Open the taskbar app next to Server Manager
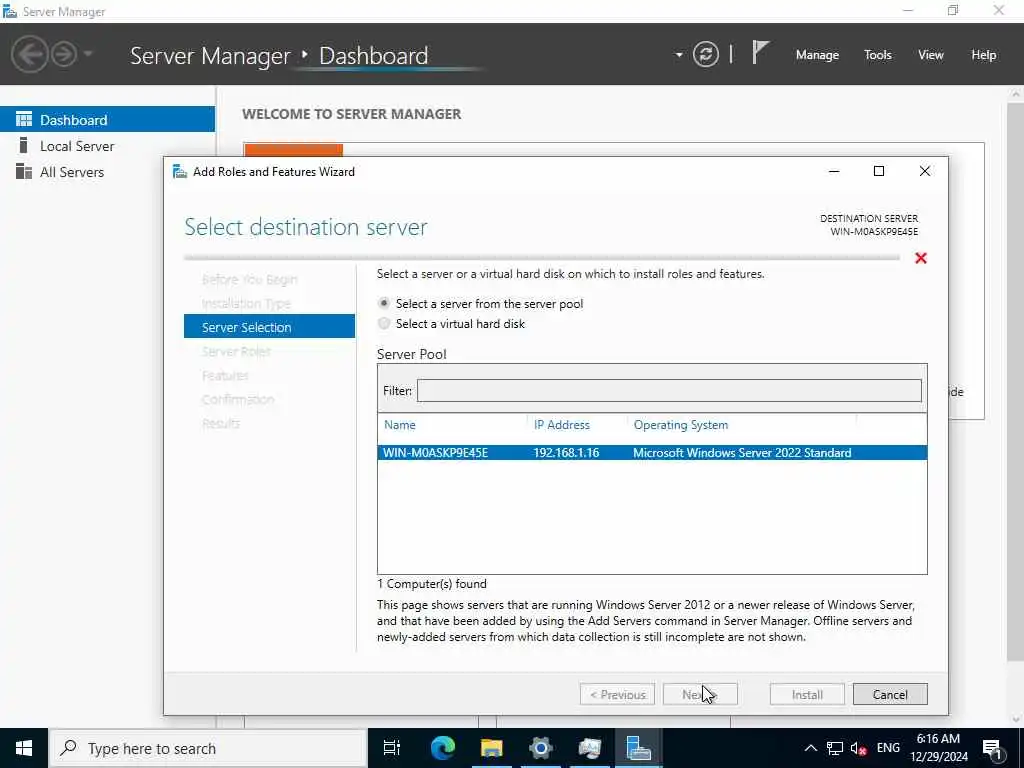The image size is (1024, 768). tap(590, 748)
